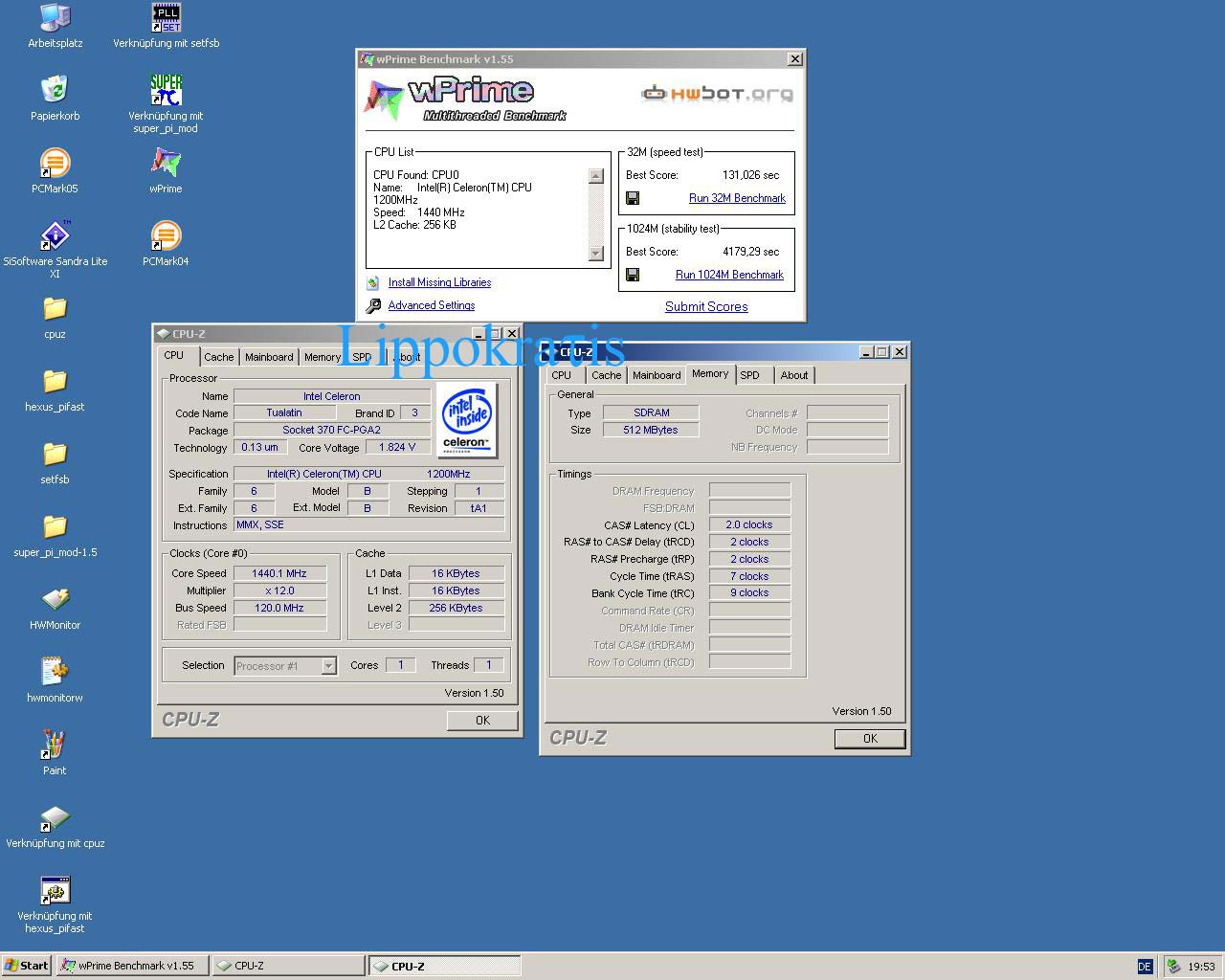Click the DE language indicator in tray
Viewport: 1225px width, 980px height.
pos(1145,966)
